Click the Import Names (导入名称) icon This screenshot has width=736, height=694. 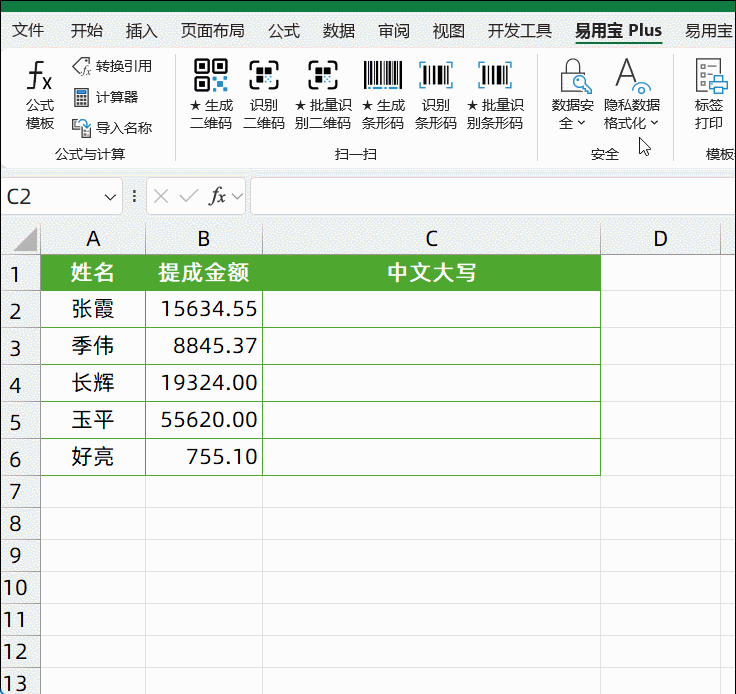[x=111, y=127]
